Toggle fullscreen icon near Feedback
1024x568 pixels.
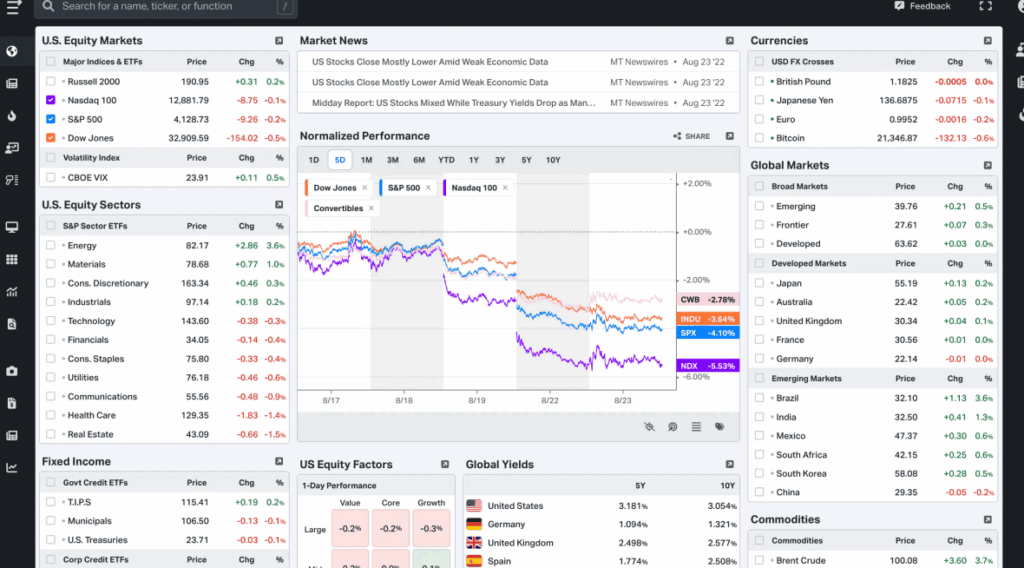[985, 6]
